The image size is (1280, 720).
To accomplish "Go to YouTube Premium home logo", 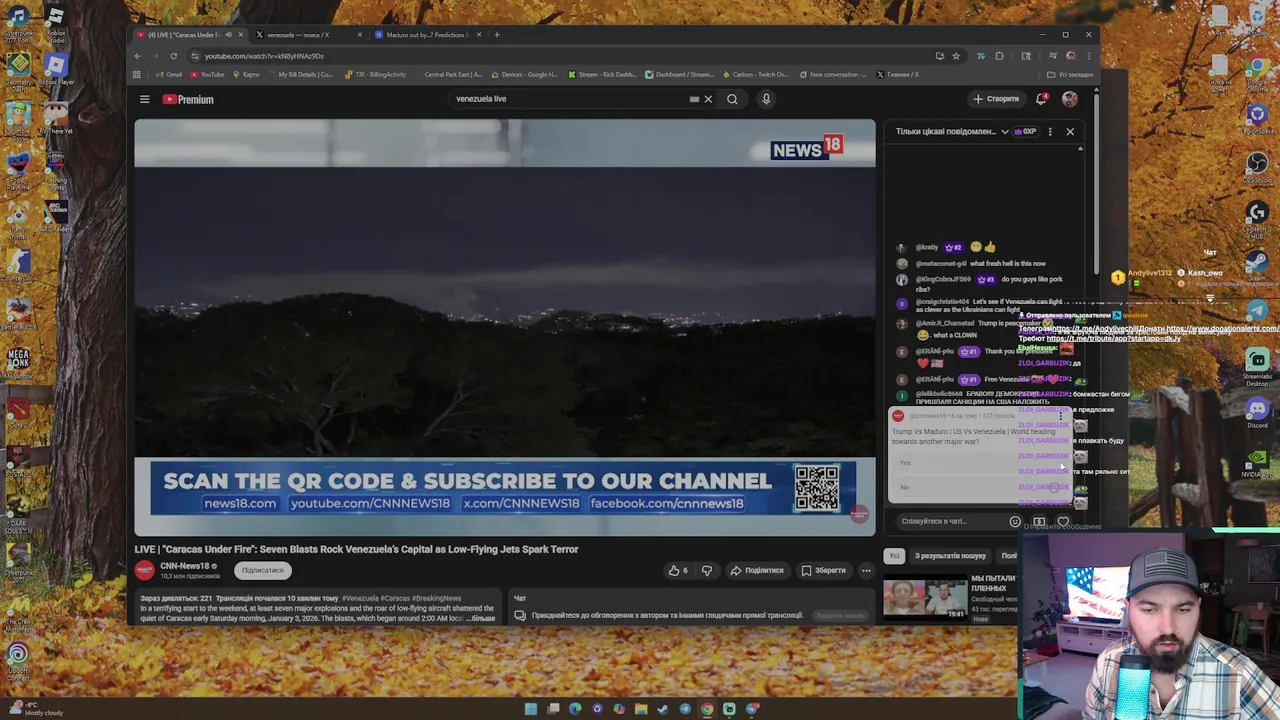I will [188, 99].
